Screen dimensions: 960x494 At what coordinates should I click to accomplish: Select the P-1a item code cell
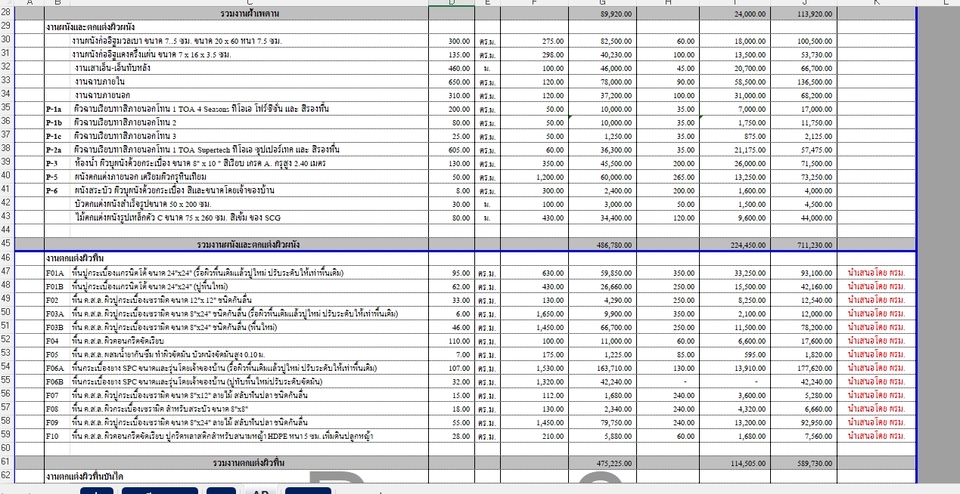pos(56,108)
